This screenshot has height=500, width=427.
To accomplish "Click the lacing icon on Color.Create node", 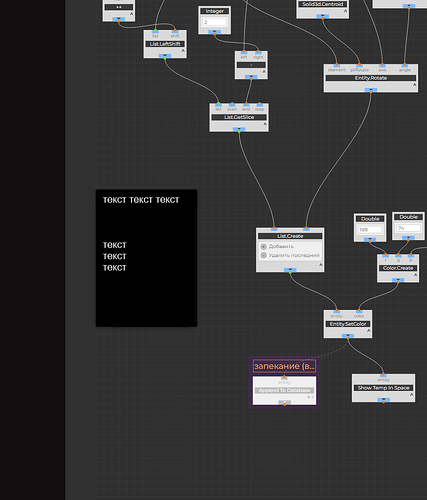I will click(415, 275).
